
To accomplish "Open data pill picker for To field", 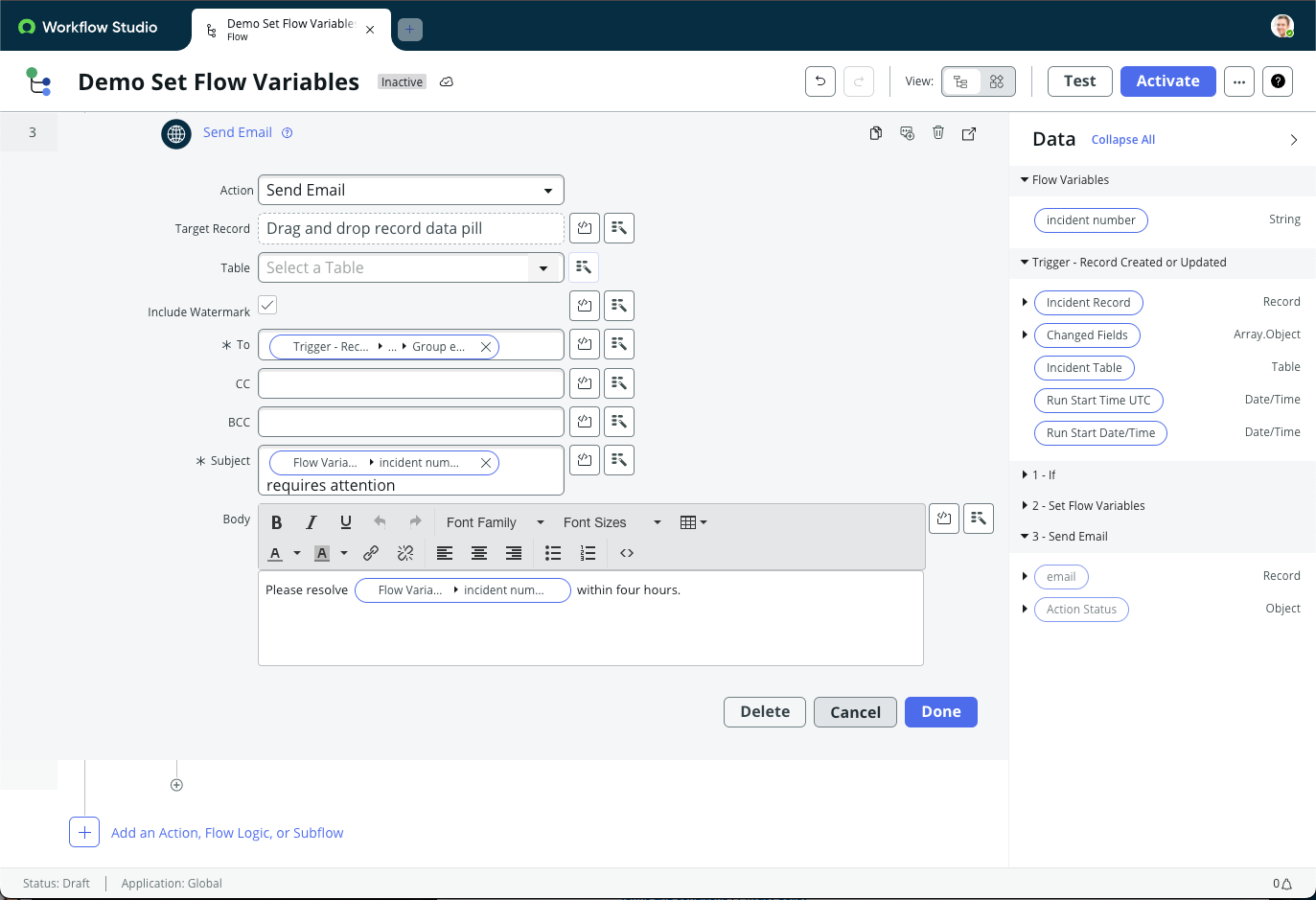I will point(619,344).
